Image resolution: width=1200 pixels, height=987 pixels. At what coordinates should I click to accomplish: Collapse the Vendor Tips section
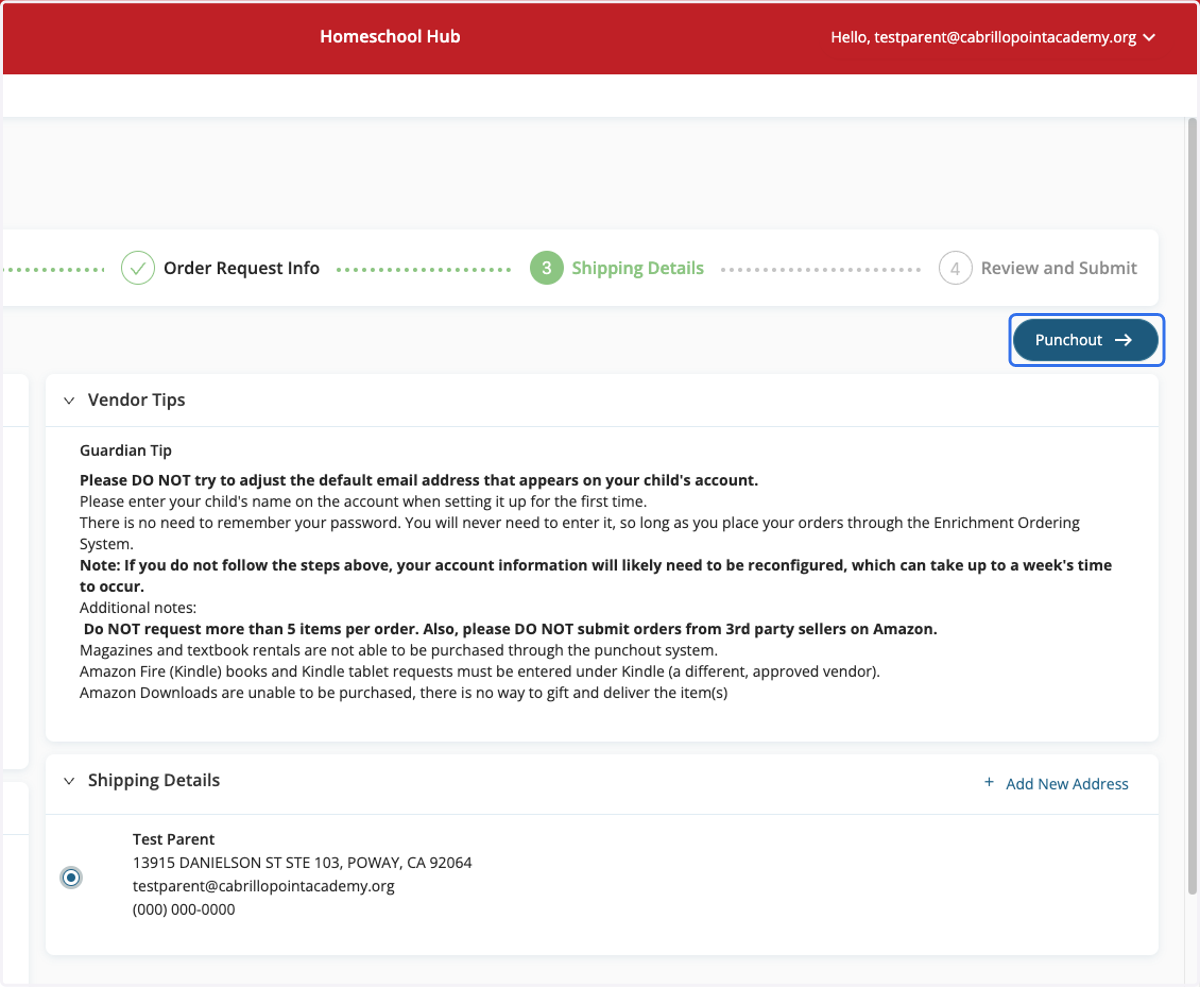69,400
